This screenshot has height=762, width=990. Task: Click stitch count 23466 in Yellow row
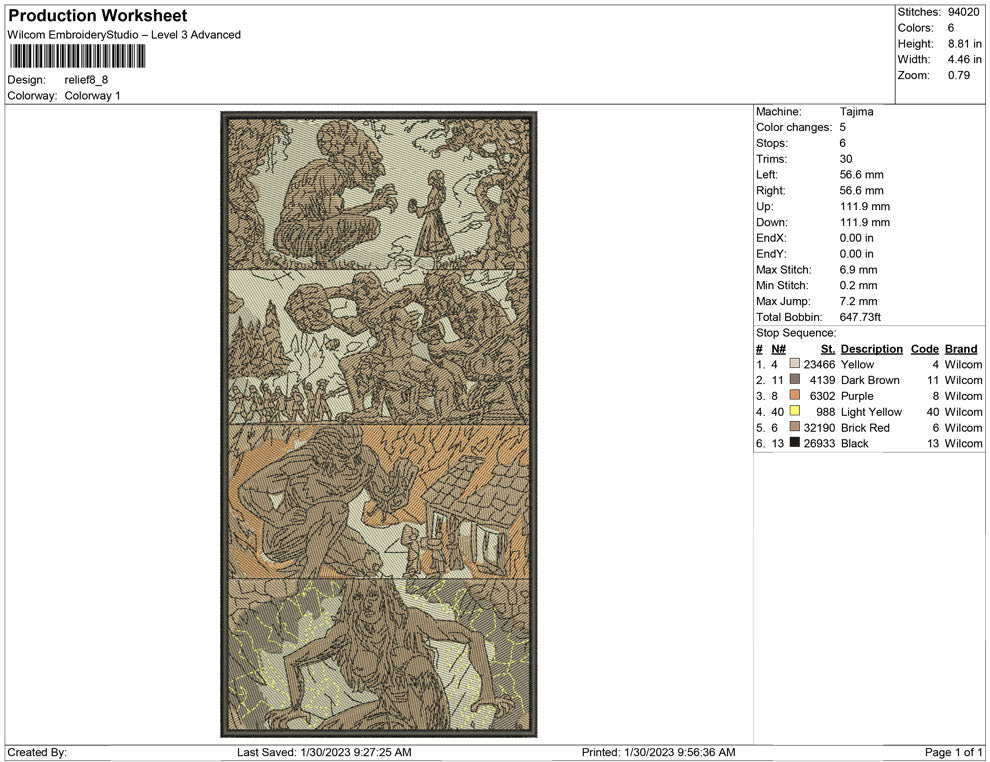(x=819, y=364)
